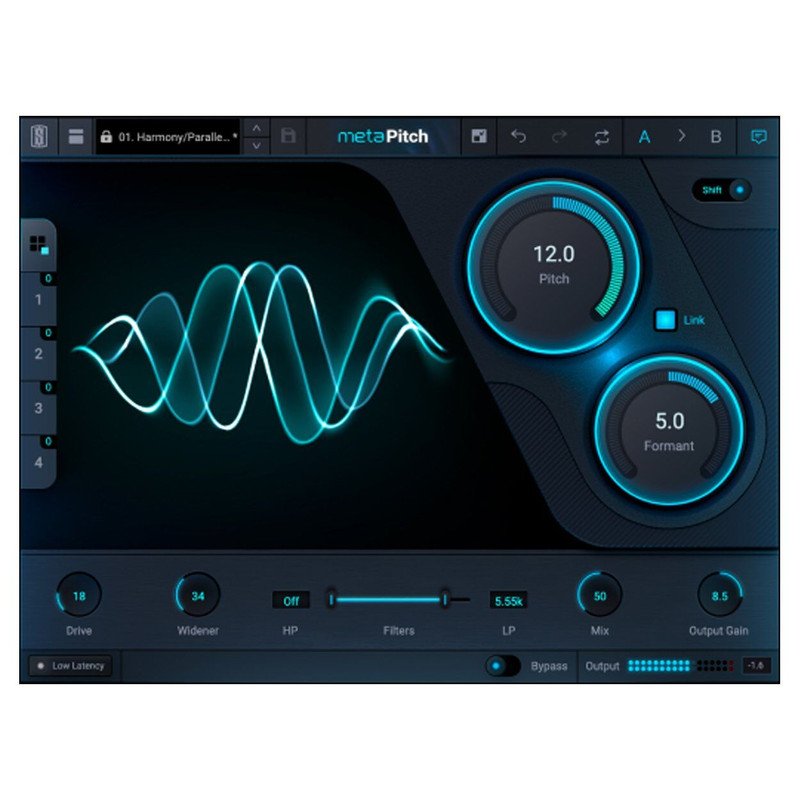
Task: Click the large Pitch knob
Action: click(x=554, y=266)
